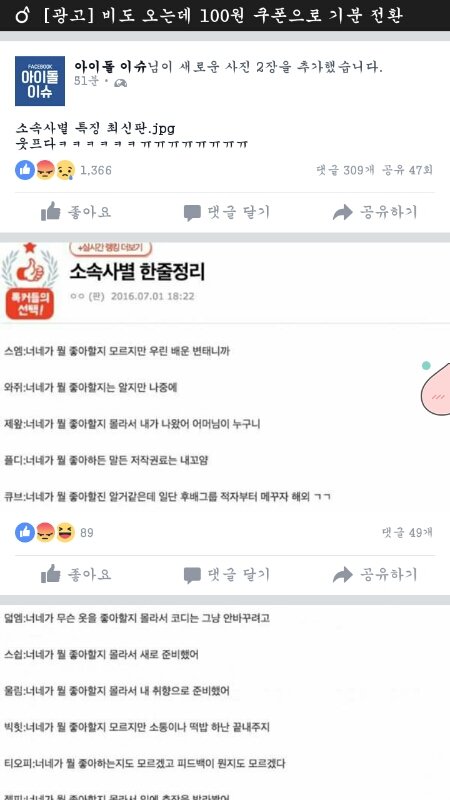This screenshot has height=800, width=450.
Task: Click the 공유하기 button on second post
Action: (375, 575)
